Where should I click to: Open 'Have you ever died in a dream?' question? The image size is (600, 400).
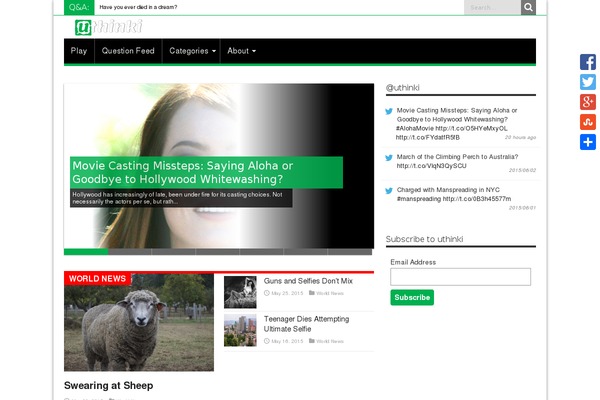(138, 7)
